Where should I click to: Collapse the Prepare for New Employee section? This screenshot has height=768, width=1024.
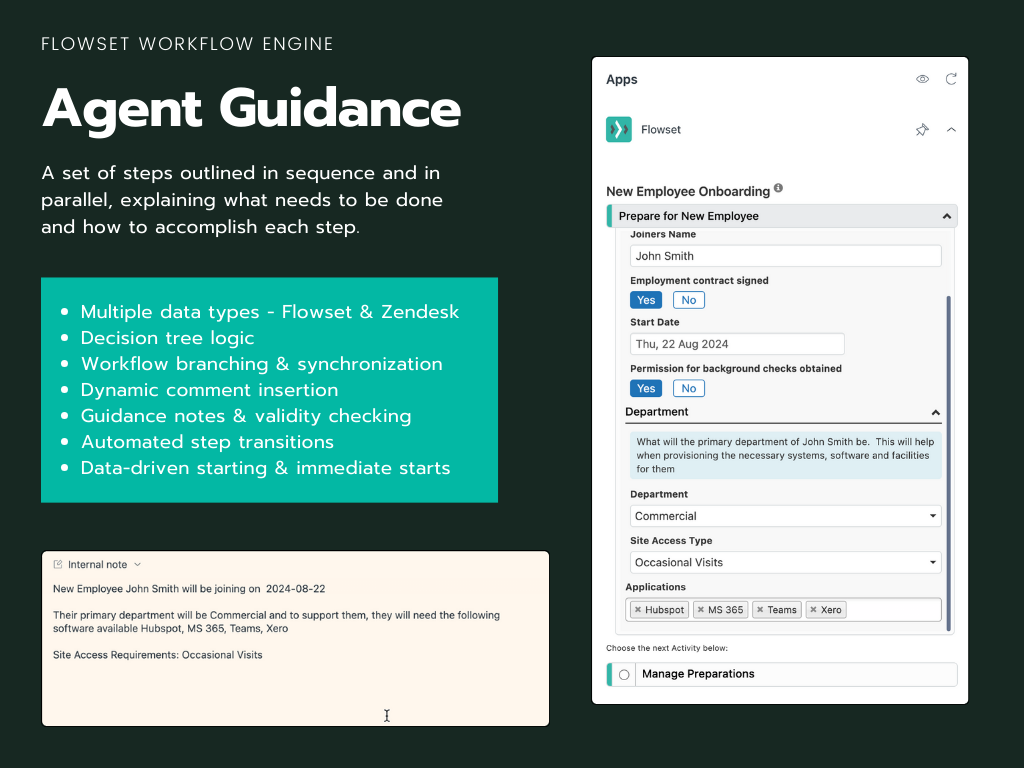click(946, 215)
